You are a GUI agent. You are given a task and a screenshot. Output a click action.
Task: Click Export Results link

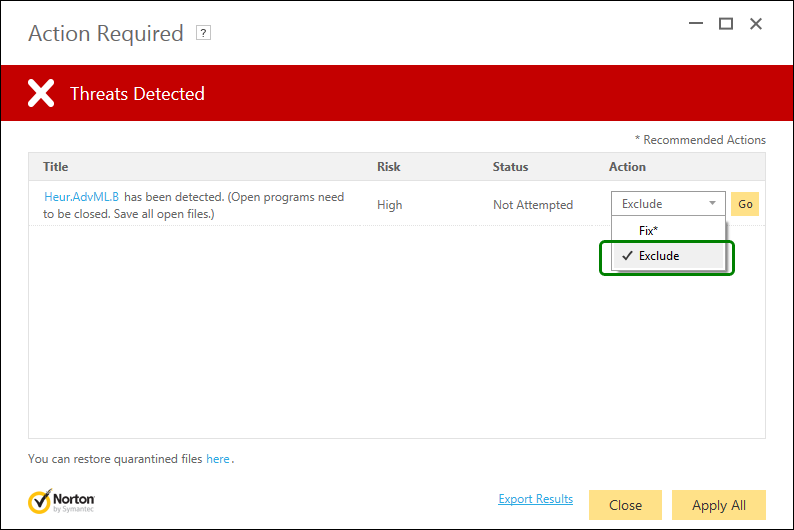535,499
